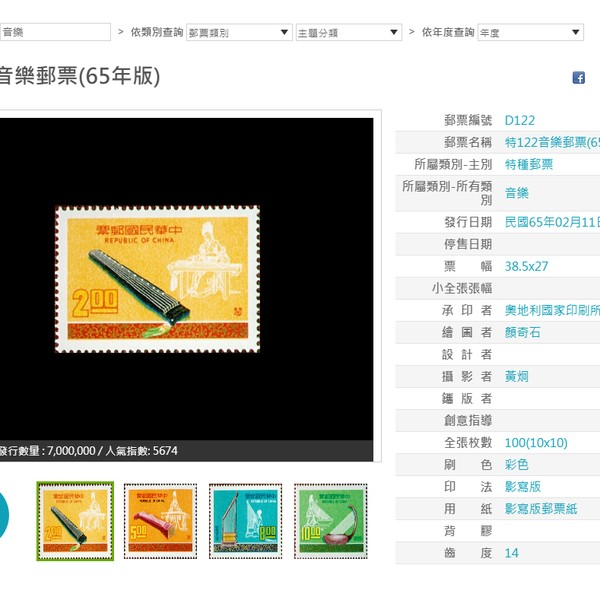Click the 創意指導 row label
This screenshot has width=600, height=600.
pyautogui.click(x=468, y=421)
